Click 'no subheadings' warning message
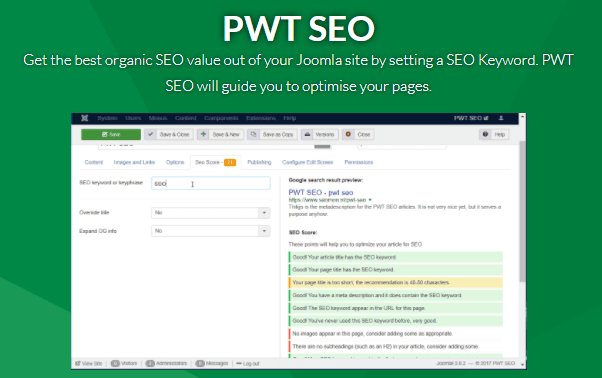 tap(395, 347)
